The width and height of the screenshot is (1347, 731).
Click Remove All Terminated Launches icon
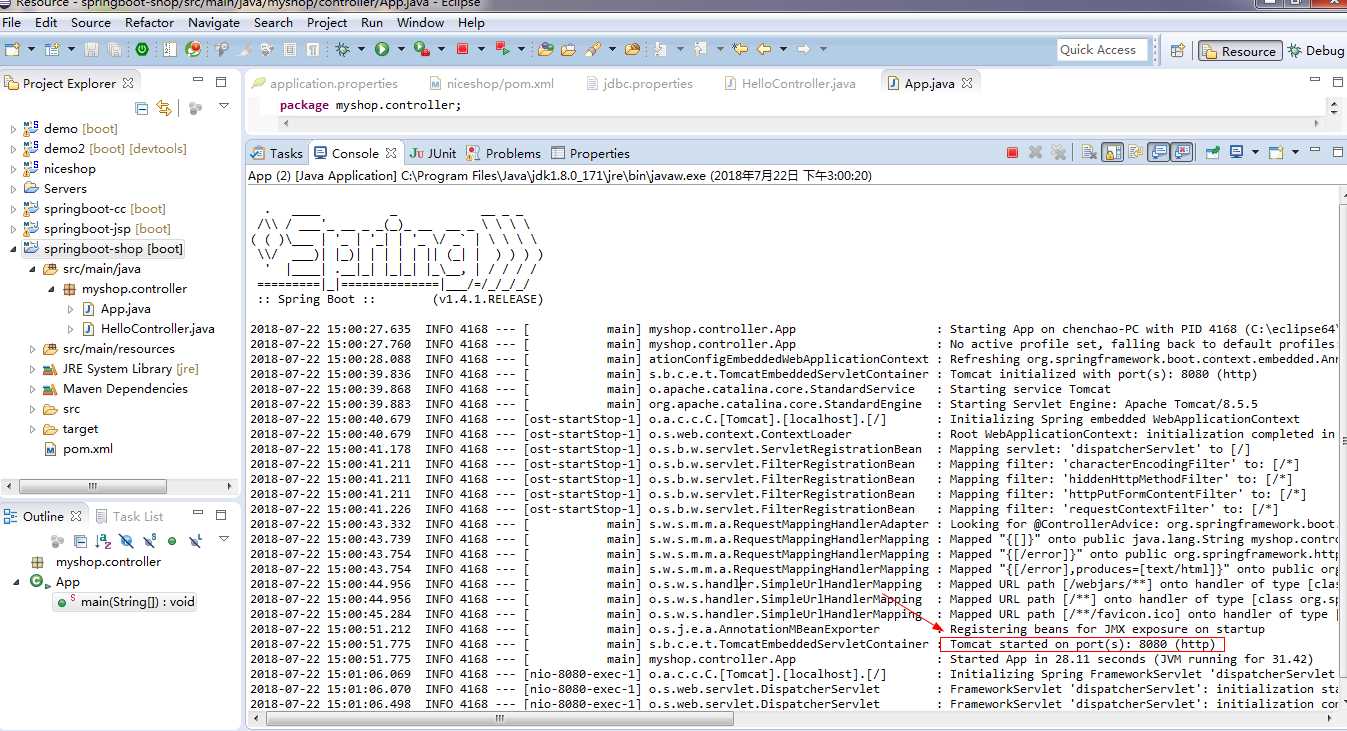click(x=1058, y=152)
